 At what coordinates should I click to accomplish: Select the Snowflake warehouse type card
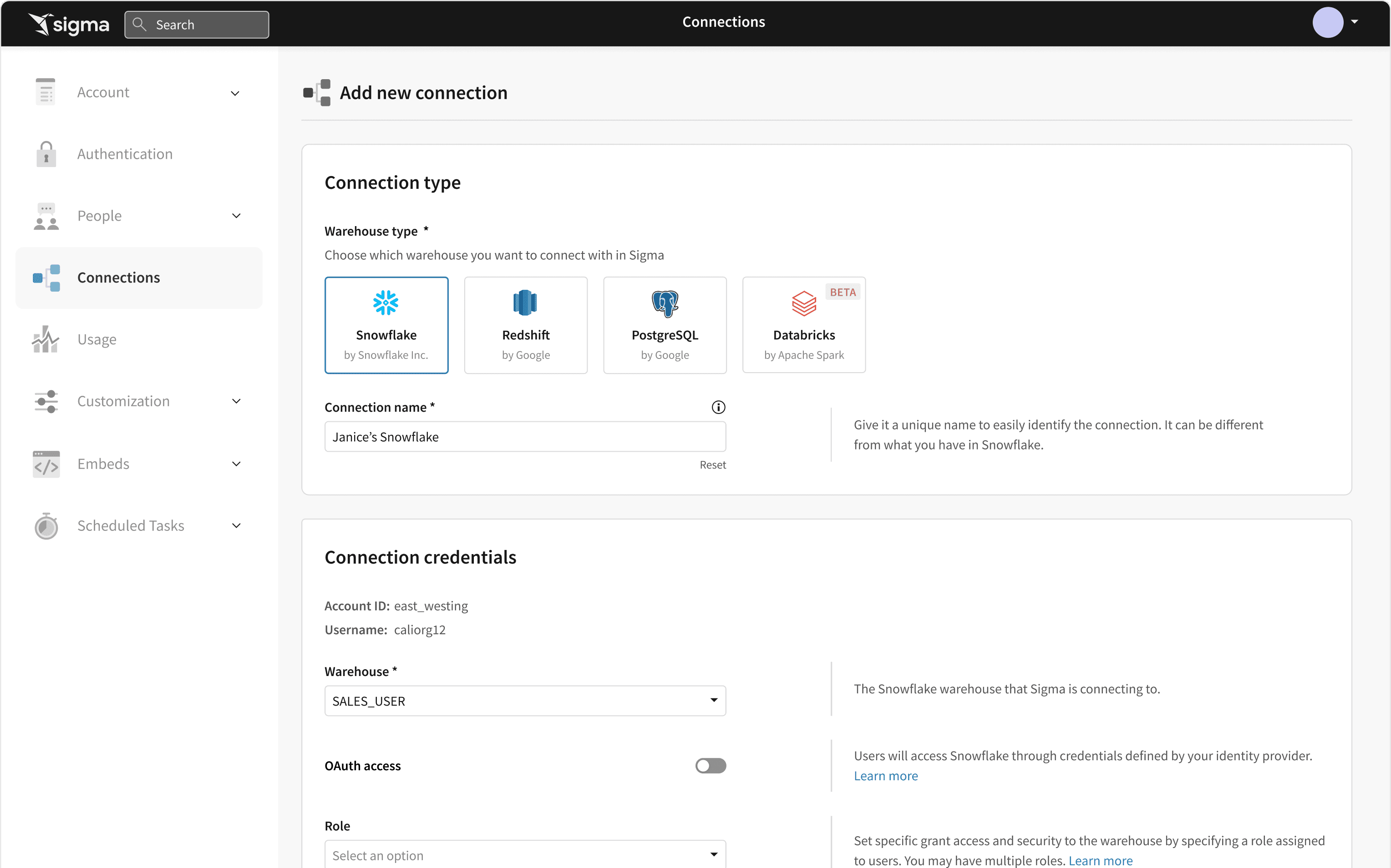coord(386,325)
